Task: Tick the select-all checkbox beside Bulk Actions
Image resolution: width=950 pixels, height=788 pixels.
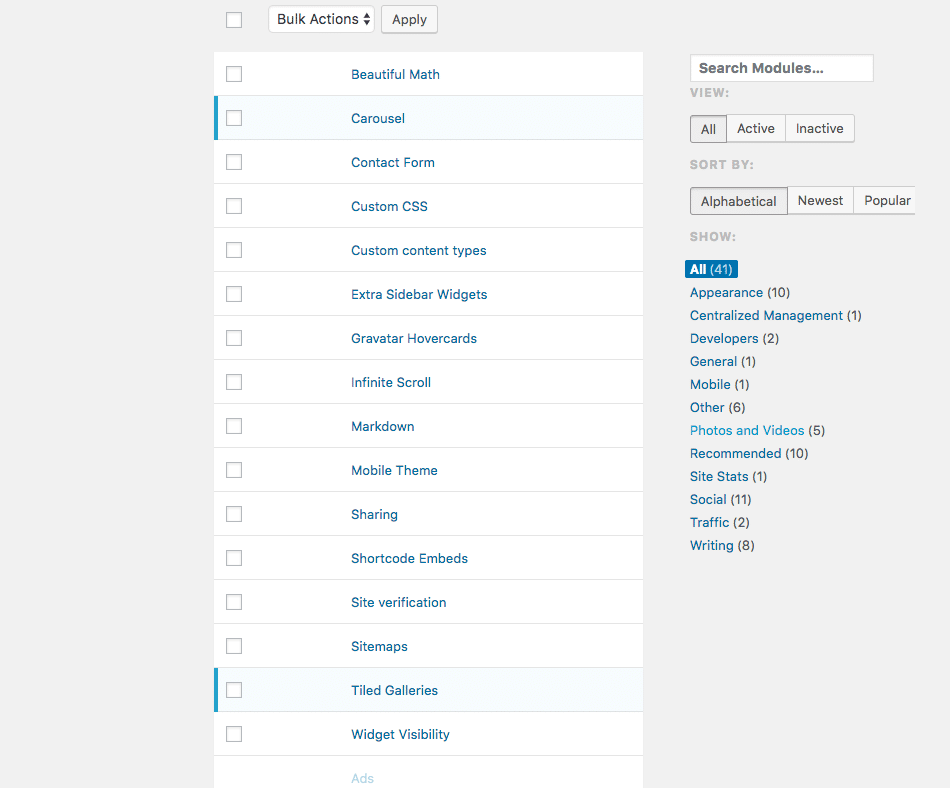Action: 234,20
